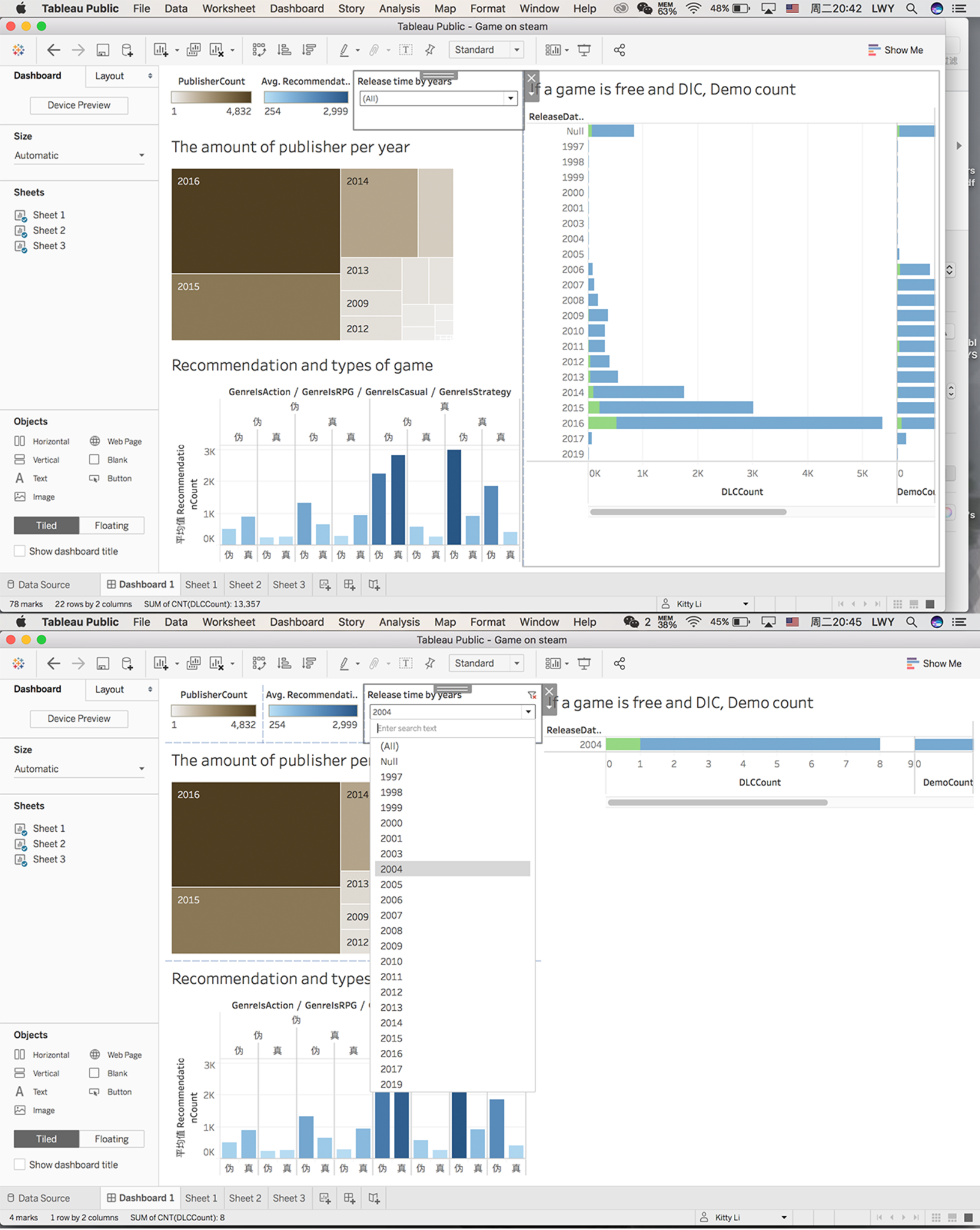
Task: Click Swap Rows and Columns icon in upper toolbar
Action: [x=259, y=50]
